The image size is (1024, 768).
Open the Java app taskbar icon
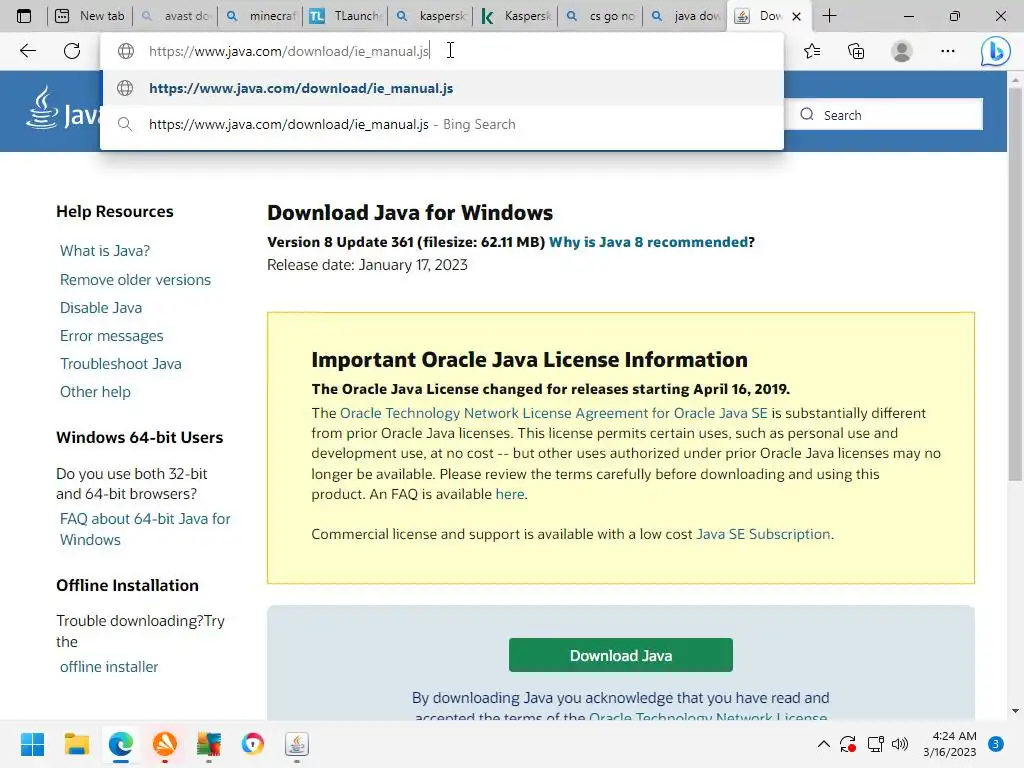click(296, 744)
